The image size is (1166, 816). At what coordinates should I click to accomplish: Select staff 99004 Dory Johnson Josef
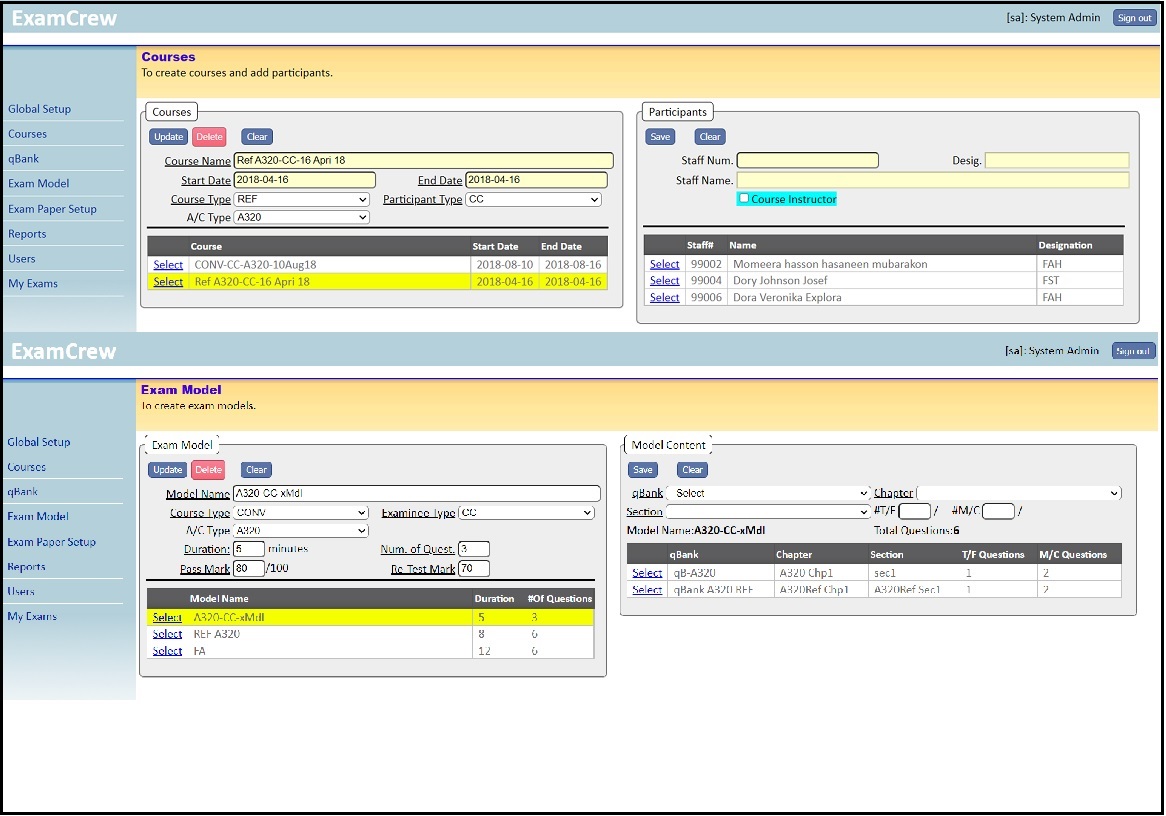pyautogui.click(x=664, y=281)
